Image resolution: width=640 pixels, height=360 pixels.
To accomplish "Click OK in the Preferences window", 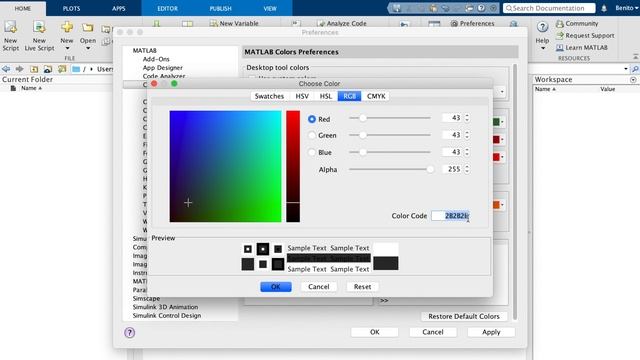I will (x=375, y=332).
